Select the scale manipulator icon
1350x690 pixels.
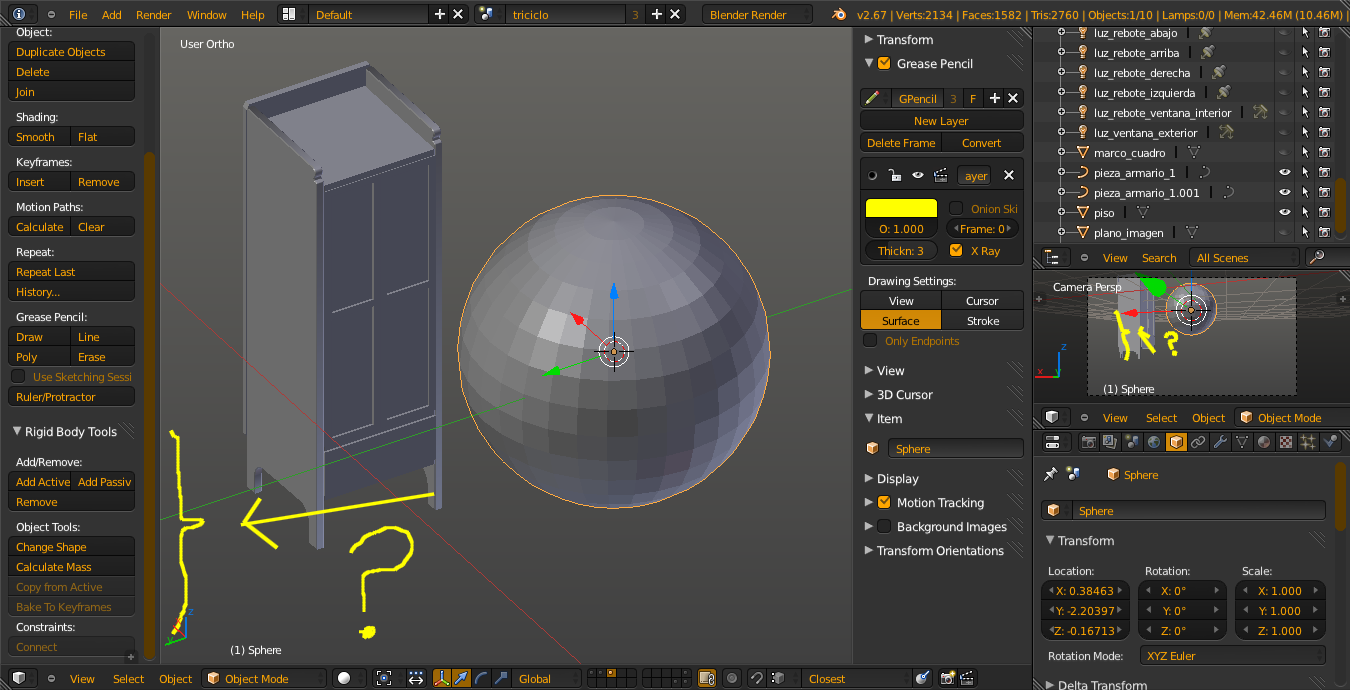tap(500, 678)
